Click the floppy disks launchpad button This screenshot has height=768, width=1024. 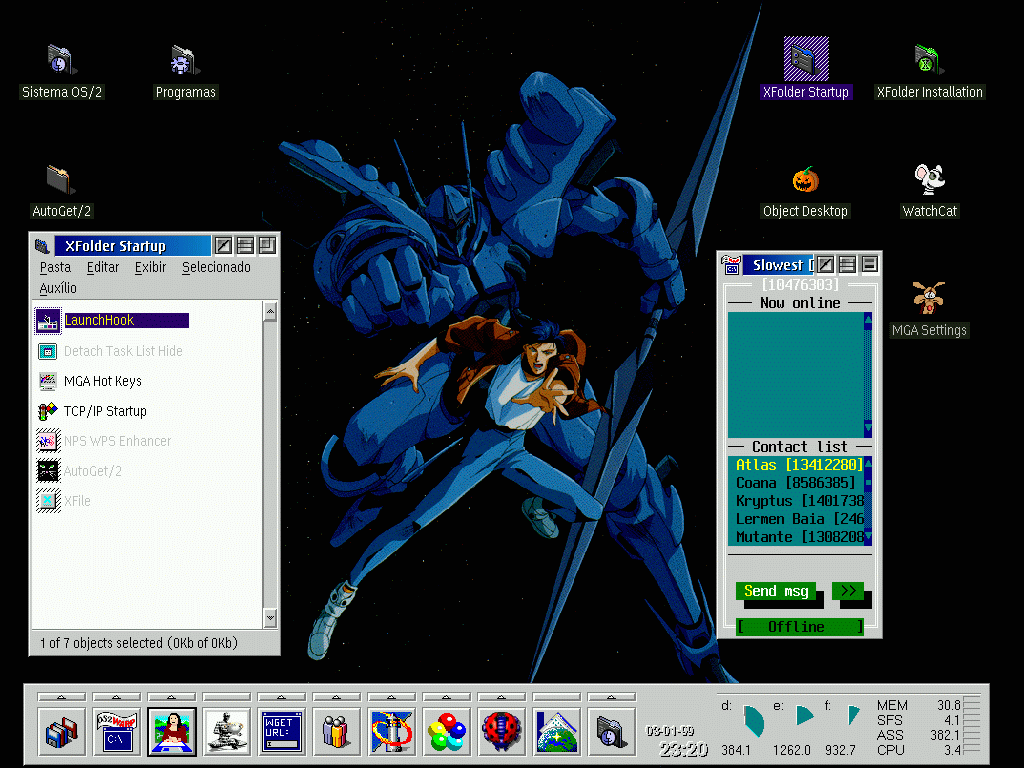point(61,731)
